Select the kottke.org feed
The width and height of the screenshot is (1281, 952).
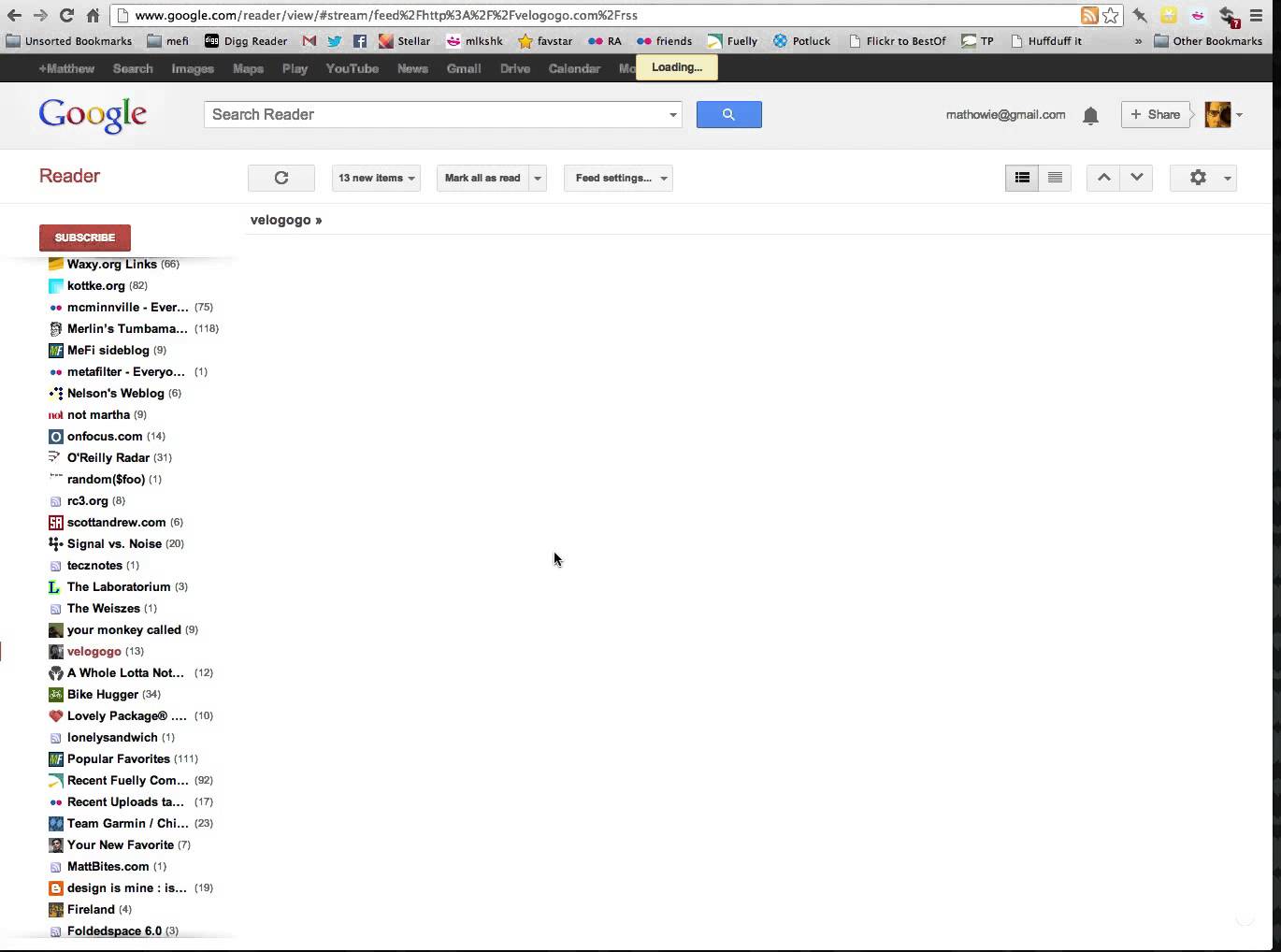click(x=97, y=285)
